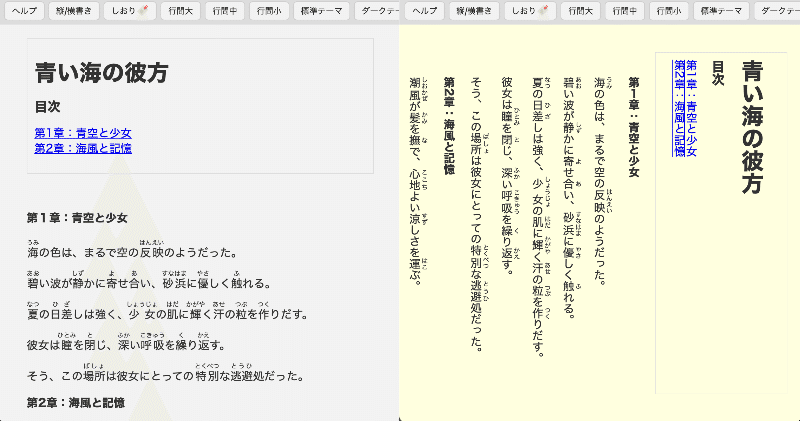Open 第2章:海風と記憶 link in left pane
This screenshot has width=800, height=421.
(83, 148)
